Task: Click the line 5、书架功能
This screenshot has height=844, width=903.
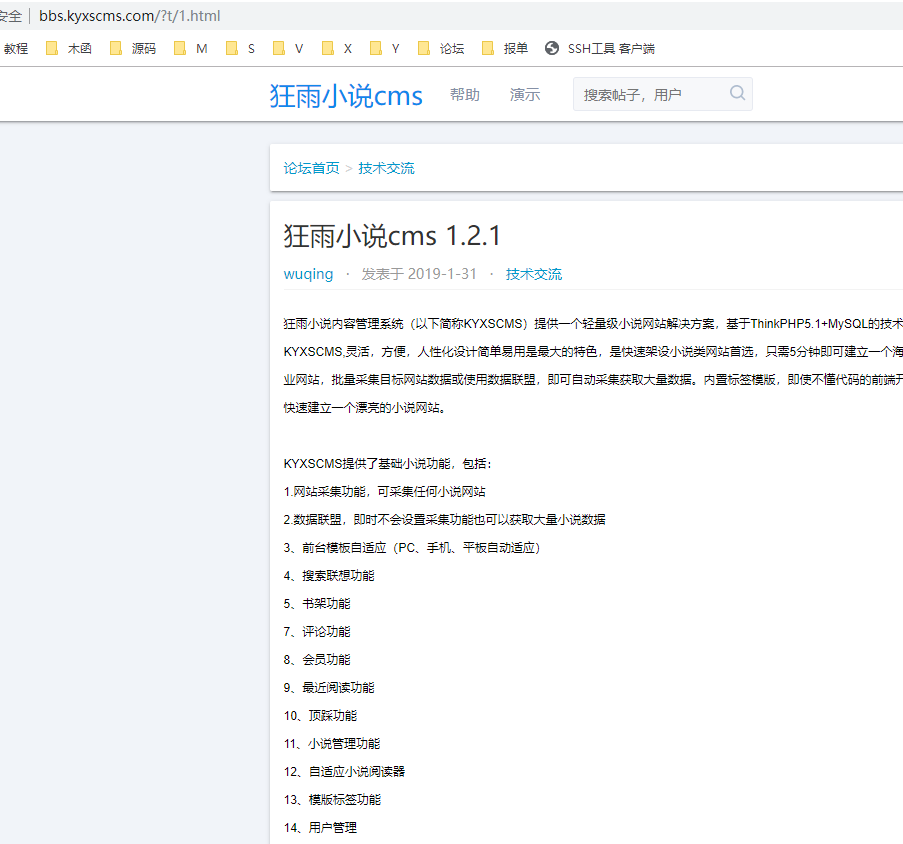Action: point(317,604)
